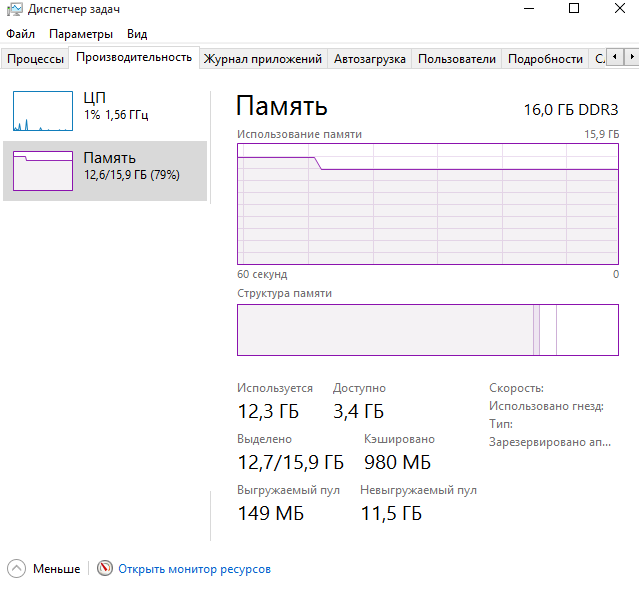The width and height of the screenshot is (639, 592).
Task: Select the Память memory graph thumbnail
Action: (42, 170)
